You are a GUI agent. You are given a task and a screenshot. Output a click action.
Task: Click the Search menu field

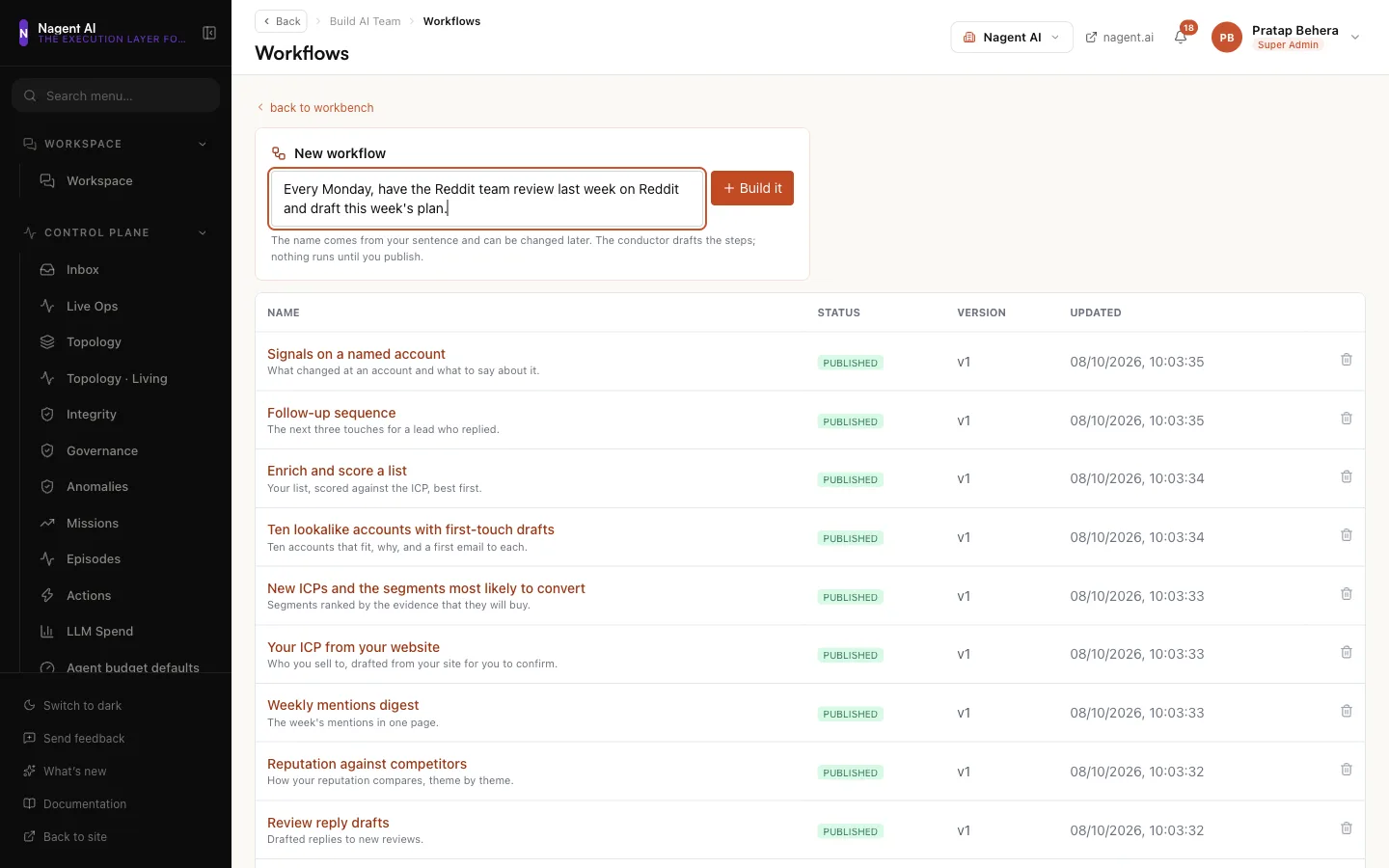[116, 95]
